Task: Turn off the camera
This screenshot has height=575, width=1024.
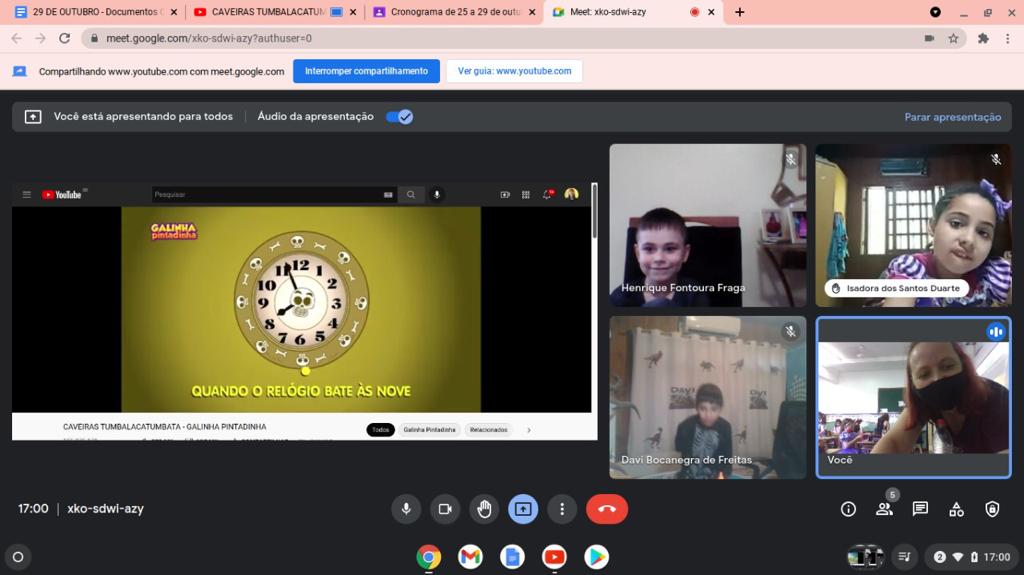Action: pos(445,509)
